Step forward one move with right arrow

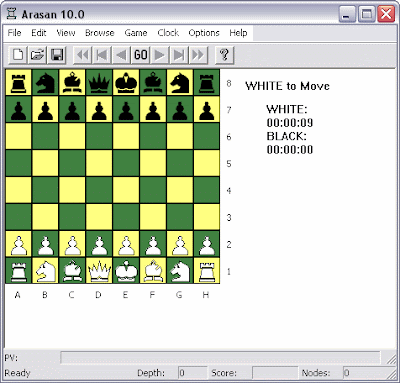tap(160, 55)
